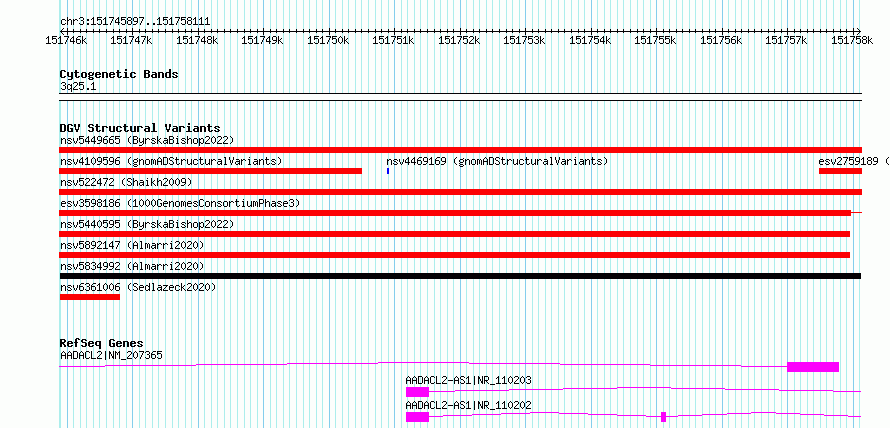Click the magenta exon of NR_110203

pos(417,392)
